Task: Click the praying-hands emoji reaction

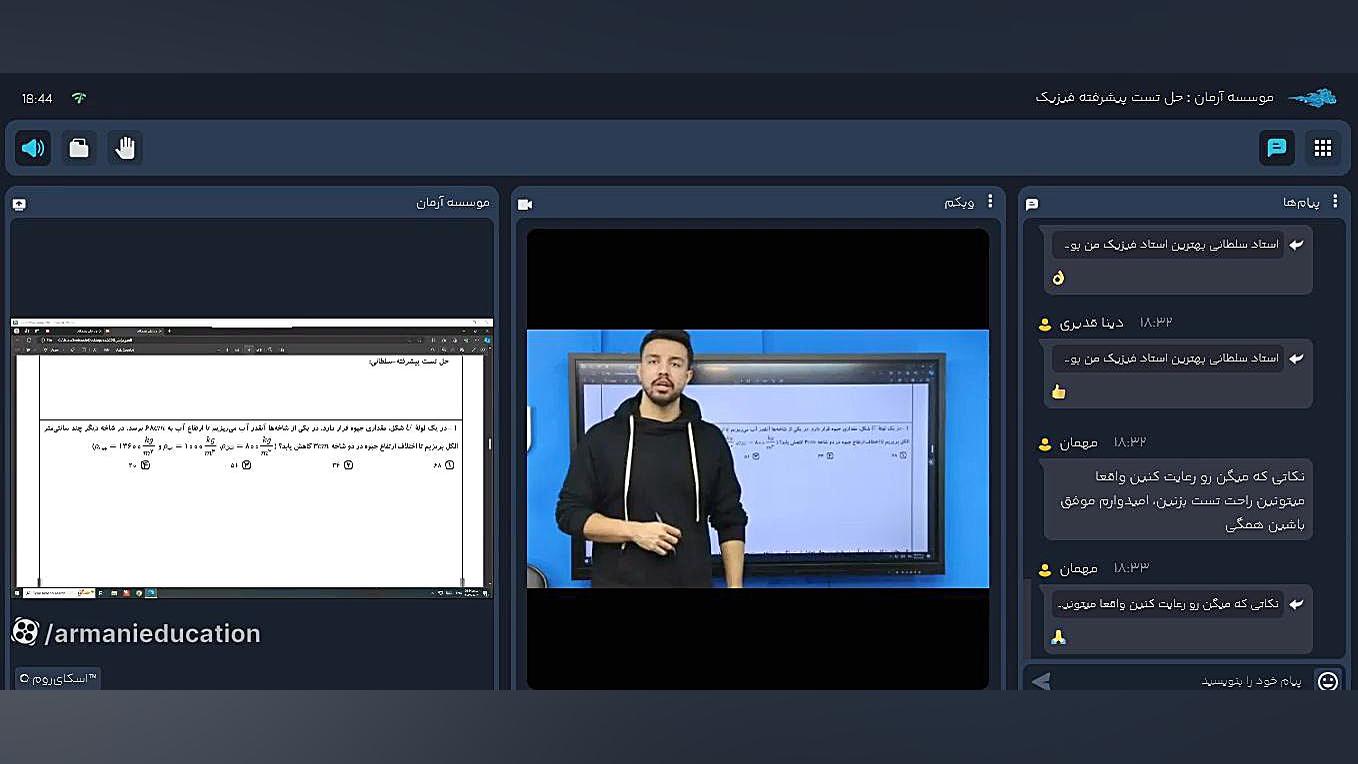Action: (x=1059, y=637)
